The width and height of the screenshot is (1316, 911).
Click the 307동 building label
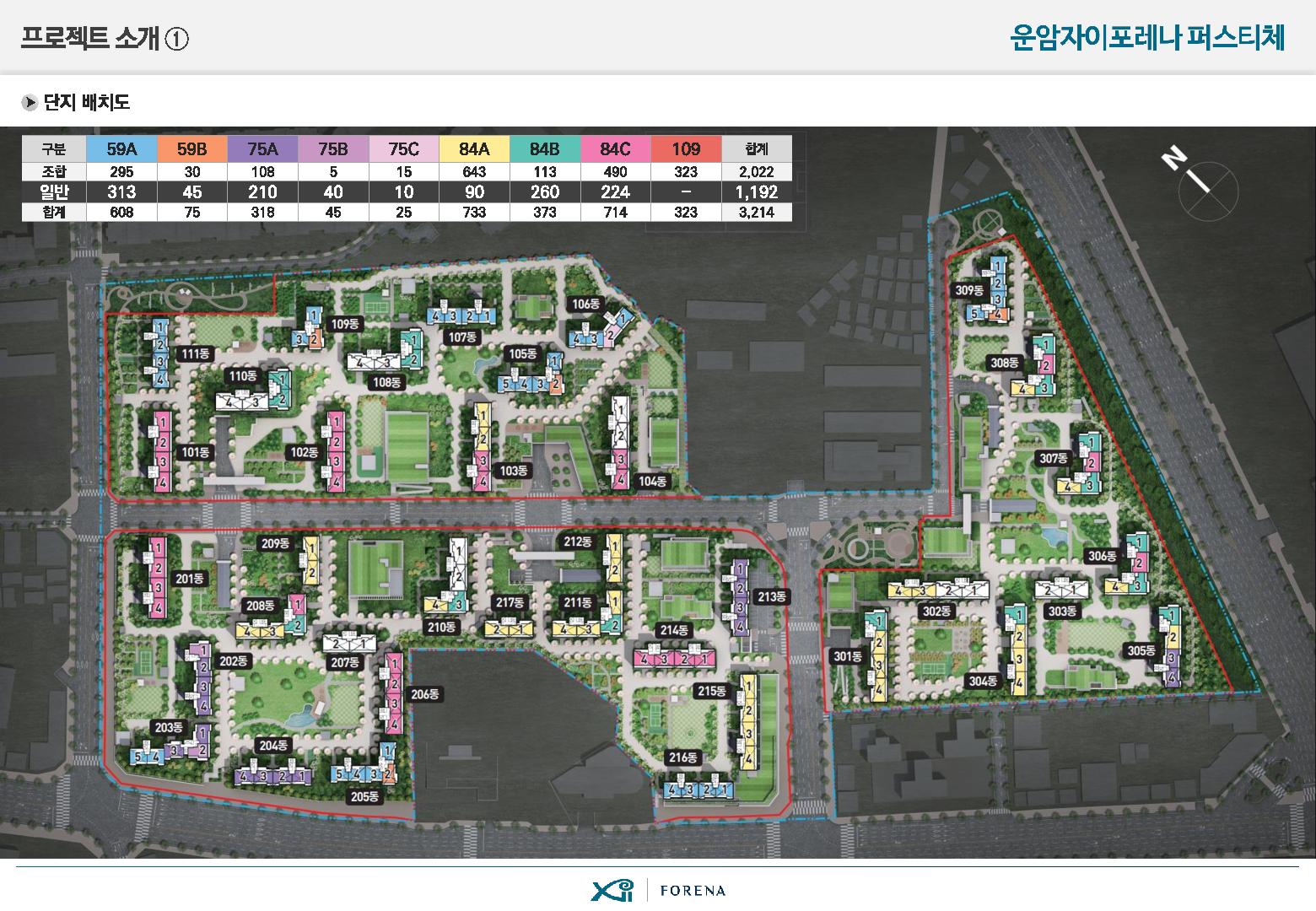click(1054, 458)
